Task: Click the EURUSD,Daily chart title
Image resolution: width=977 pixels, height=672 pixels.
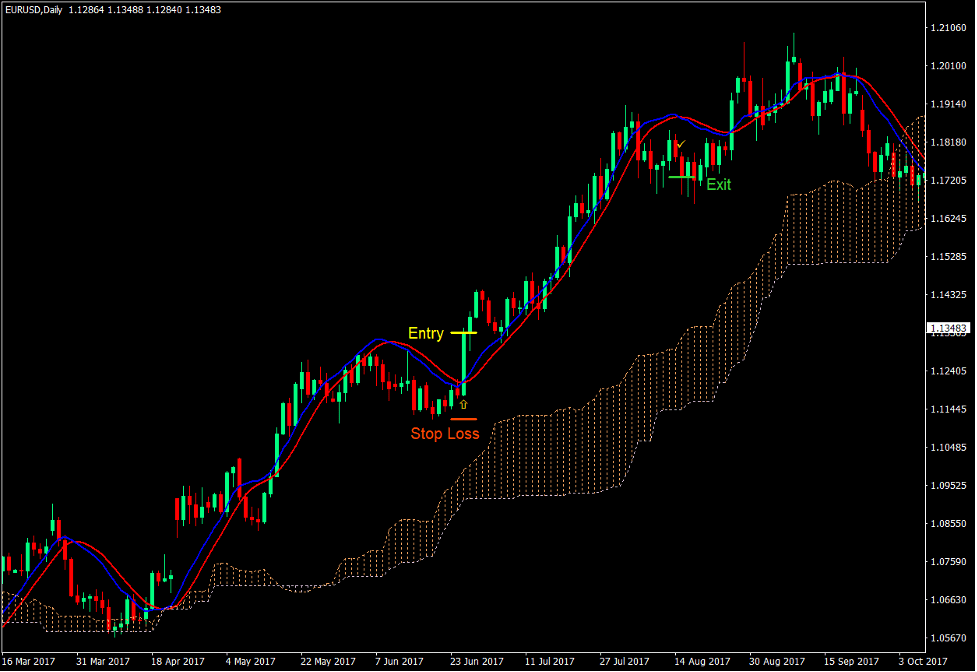Action: [34, 10]
